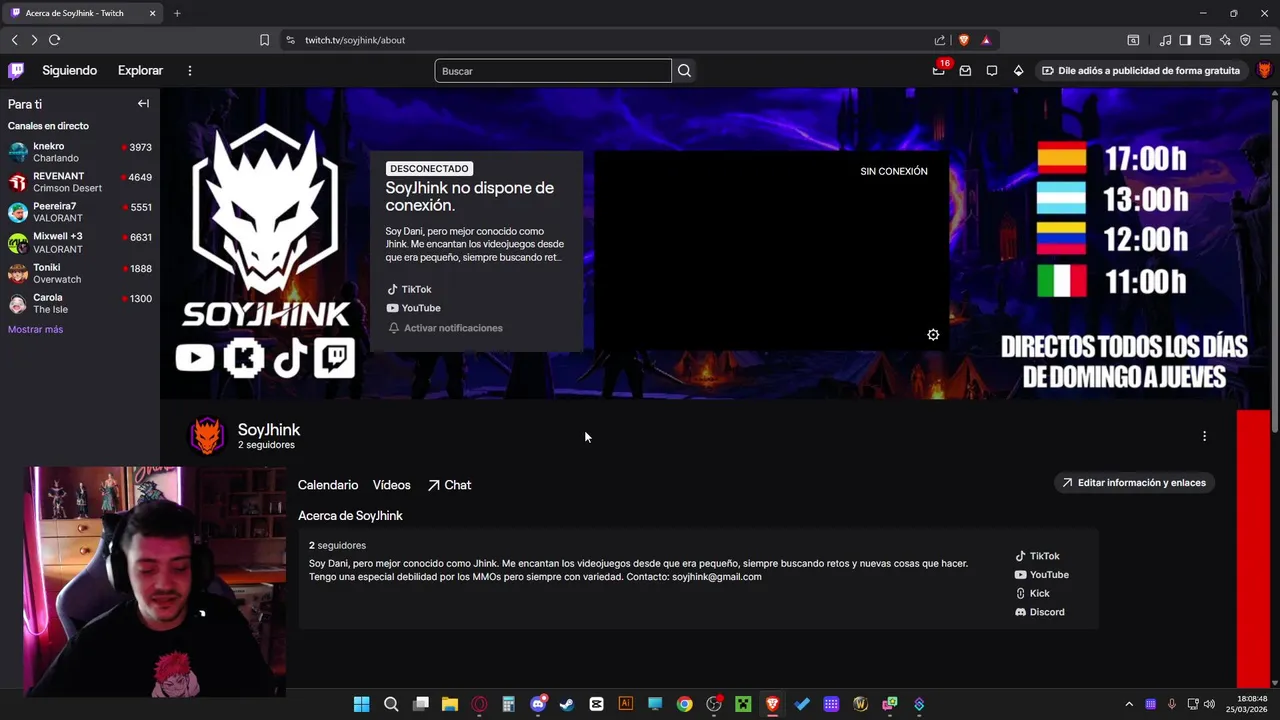The image size is (1280, 720).
Task: Open Brave VPN shield icon
Action: (1245, 40)
